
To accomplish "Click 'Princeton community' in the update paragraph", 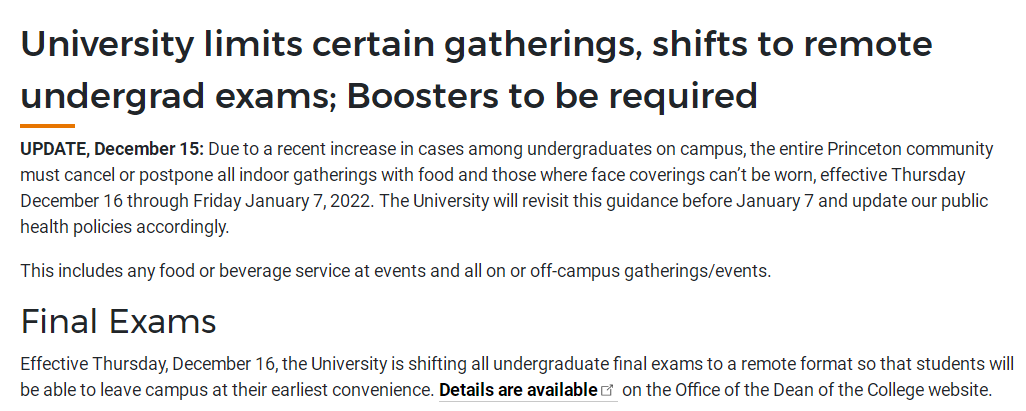I will (910, 149).
